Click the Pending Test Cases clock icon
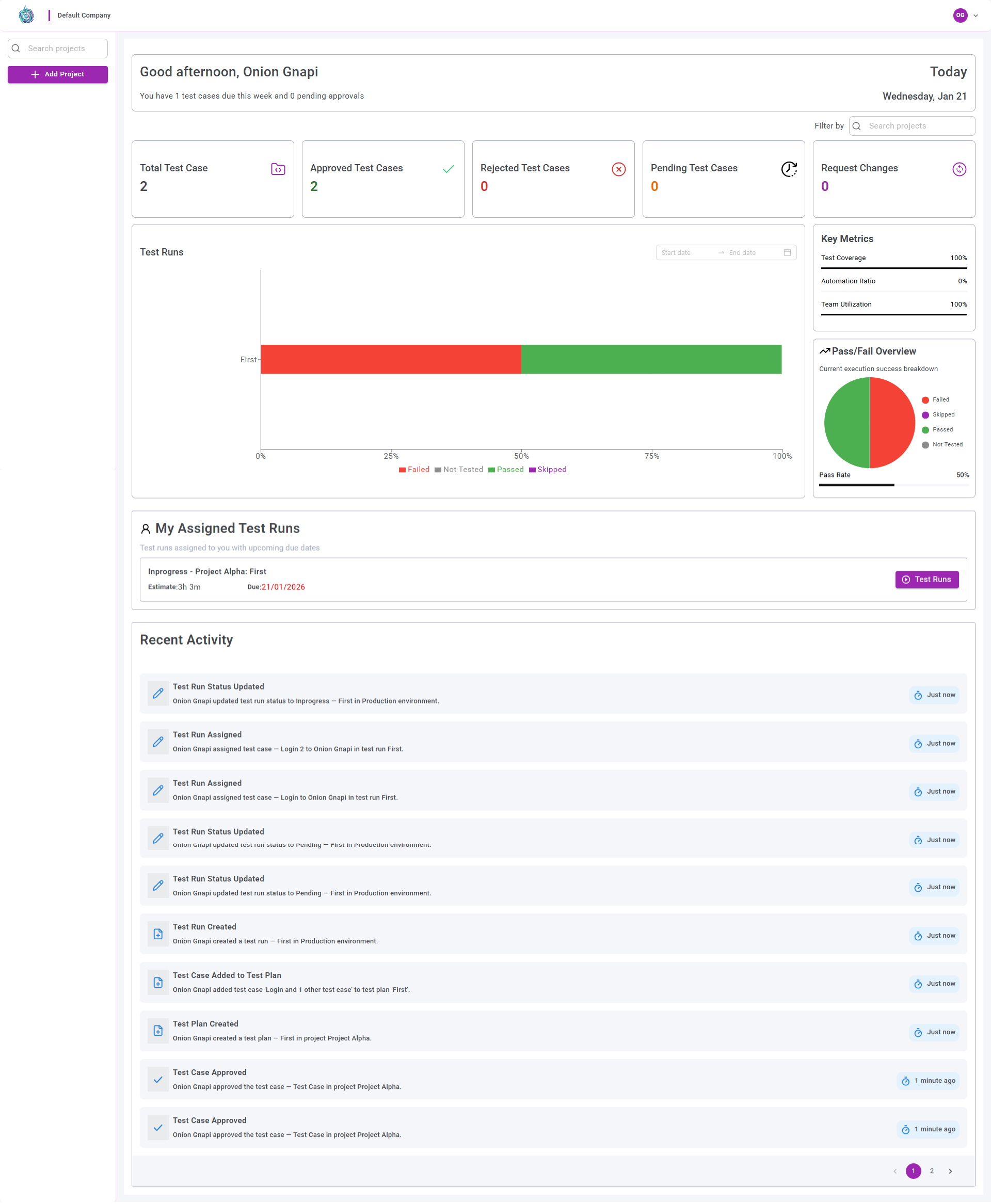Screen dimensions: 991x1204 click(788, 169)
